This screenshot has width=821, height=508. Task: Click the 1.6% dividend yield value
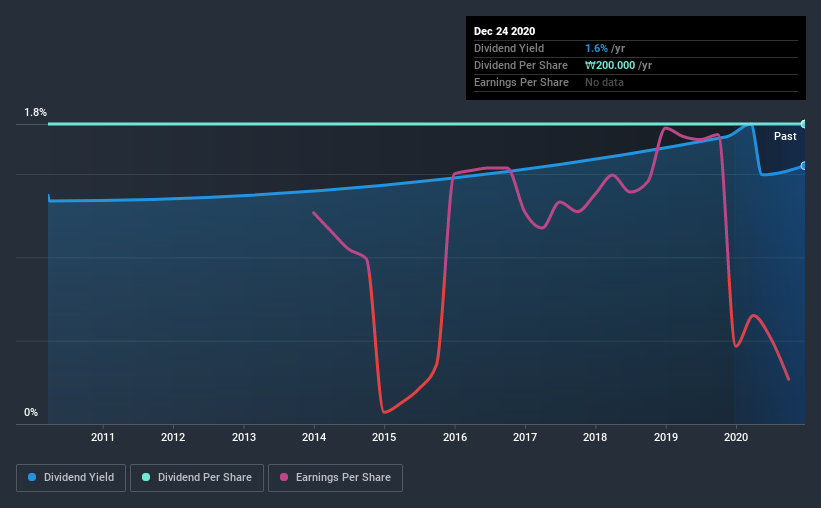(596, 48)
